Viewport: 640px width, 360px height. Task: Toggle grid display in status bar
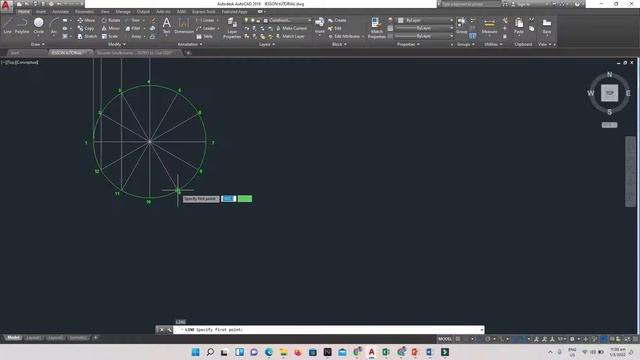[x=458, y=339]
